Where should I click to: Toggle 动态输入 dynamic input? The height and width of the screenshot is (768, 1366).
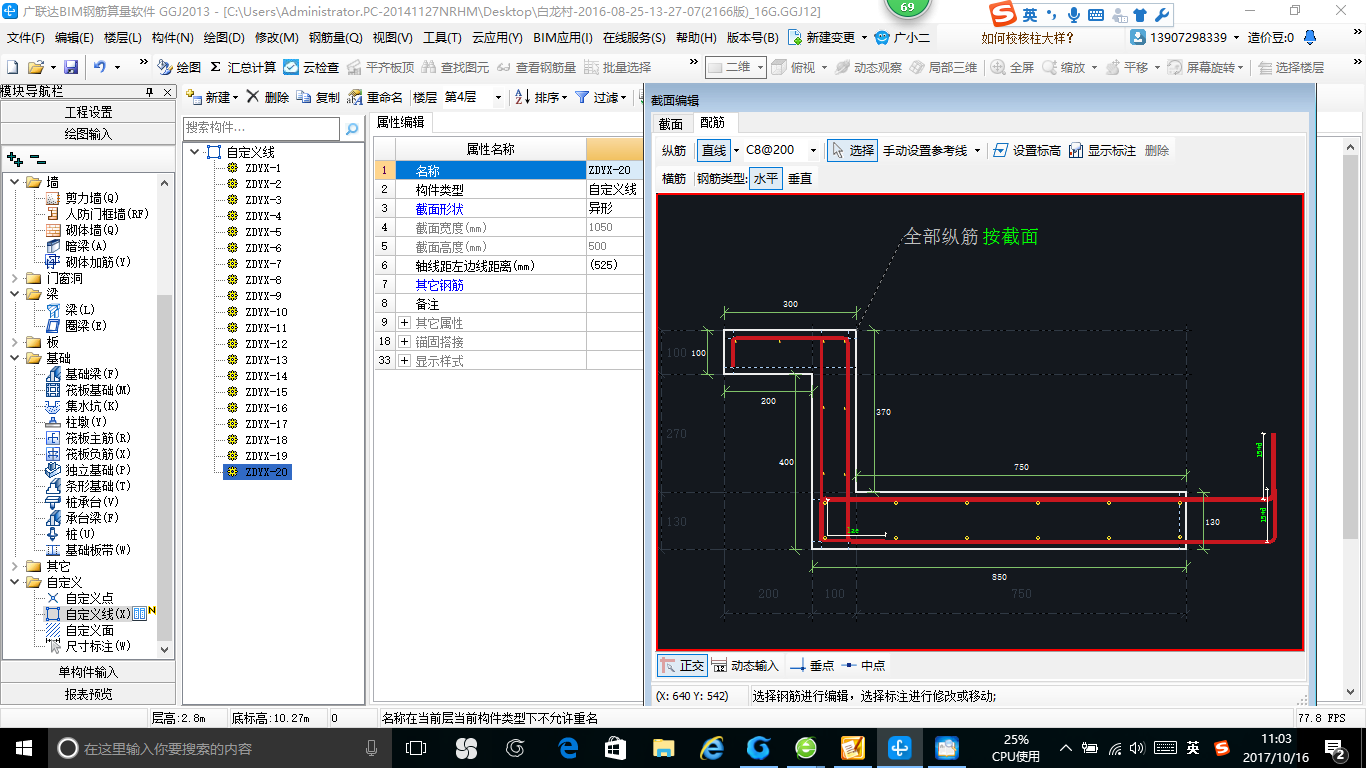(745, 665)
